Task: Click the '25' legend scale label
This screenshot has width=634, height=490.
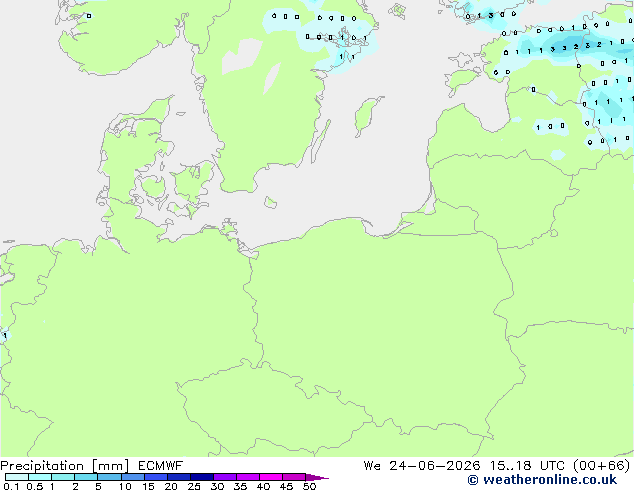Action: [194, 486]
